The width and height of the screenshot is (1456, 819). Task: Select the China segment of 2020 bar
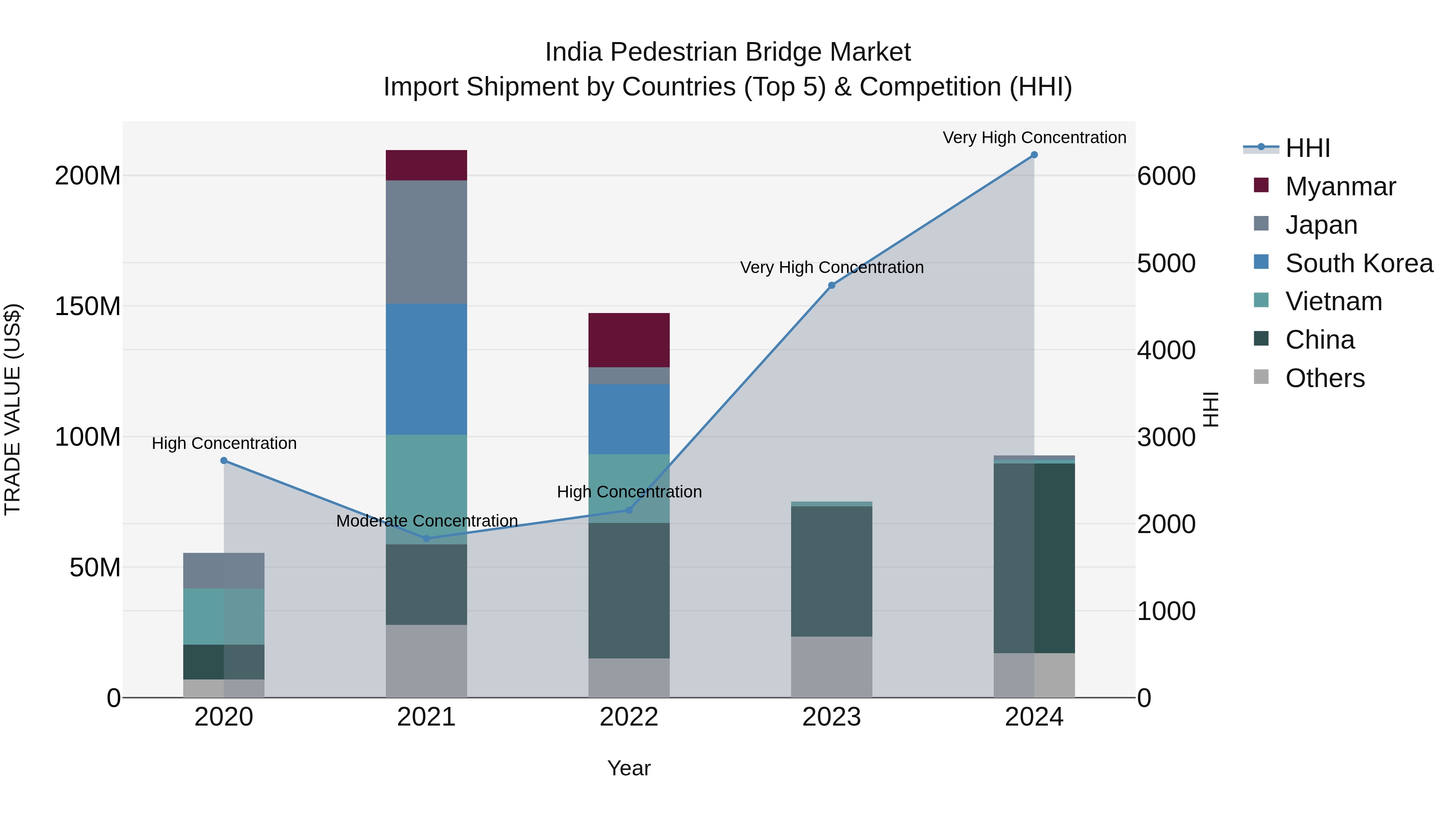coord(224,662)
